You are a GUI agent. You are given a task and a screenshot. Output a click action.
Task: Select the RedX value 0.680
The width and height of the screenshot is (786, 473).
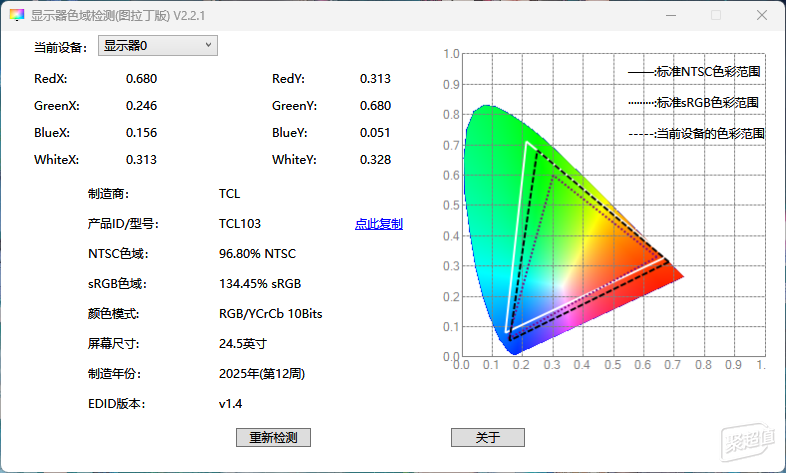click(x=141, y=79)
